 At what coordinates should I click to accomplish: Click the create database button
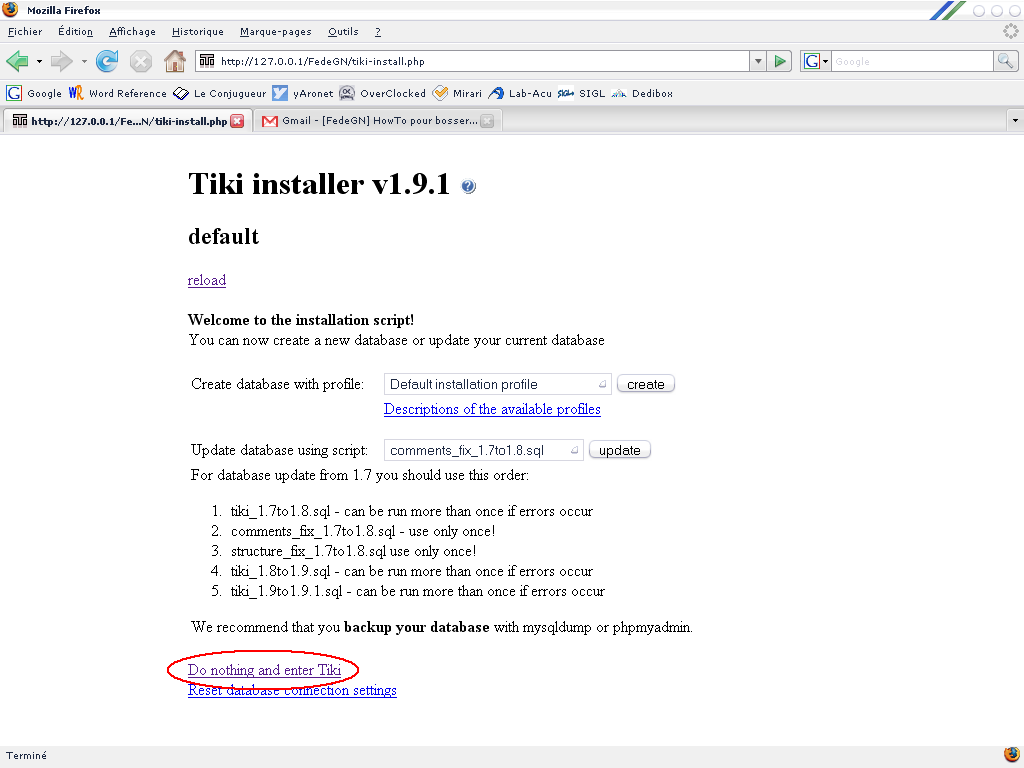(645, 384)
